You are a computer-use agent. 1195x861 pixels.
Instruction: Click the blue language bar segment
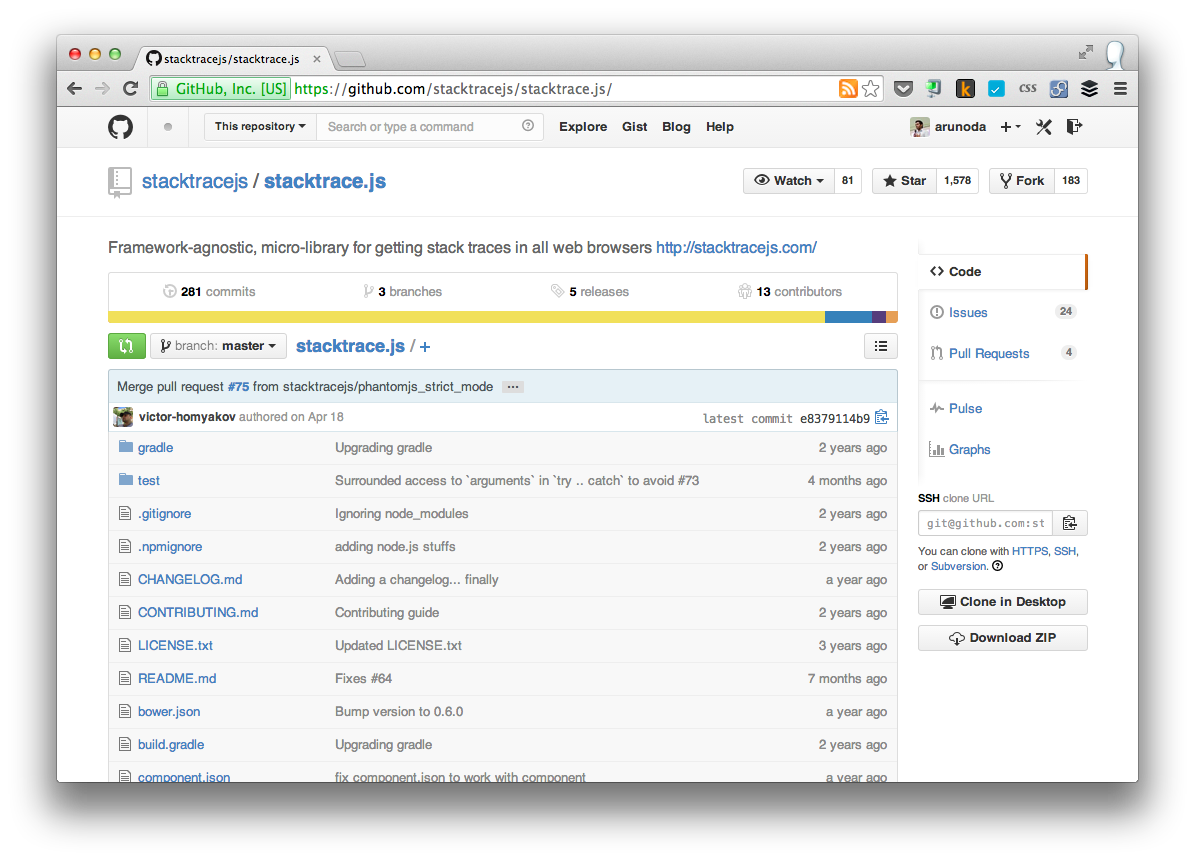click(x=848, y=317)
